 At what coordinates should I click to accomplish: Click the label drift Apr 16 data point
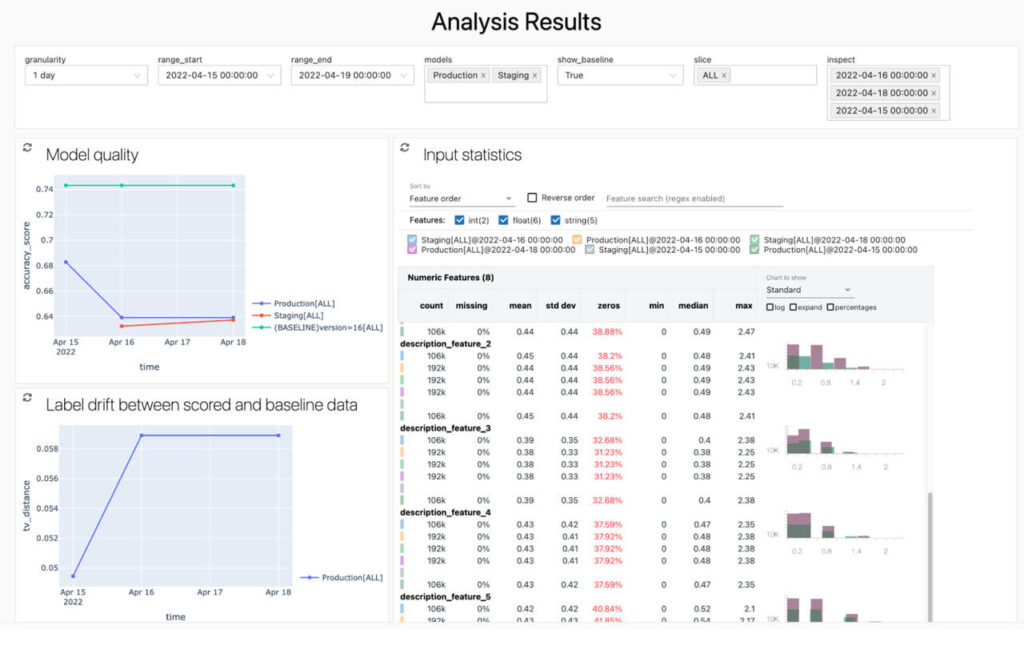pyautogui.click(x=141, y=435)
